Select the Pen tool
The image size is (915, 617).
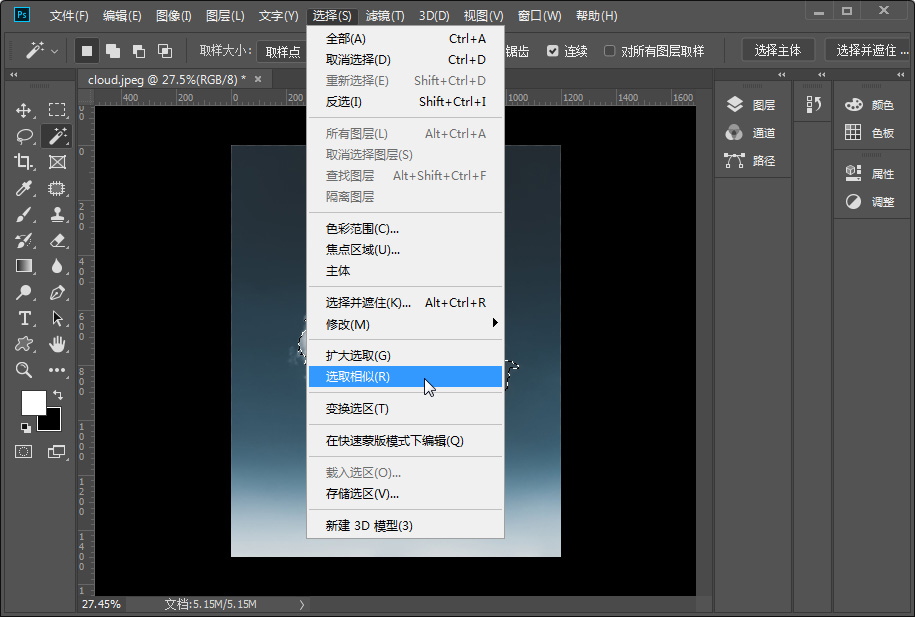point(57,292)
